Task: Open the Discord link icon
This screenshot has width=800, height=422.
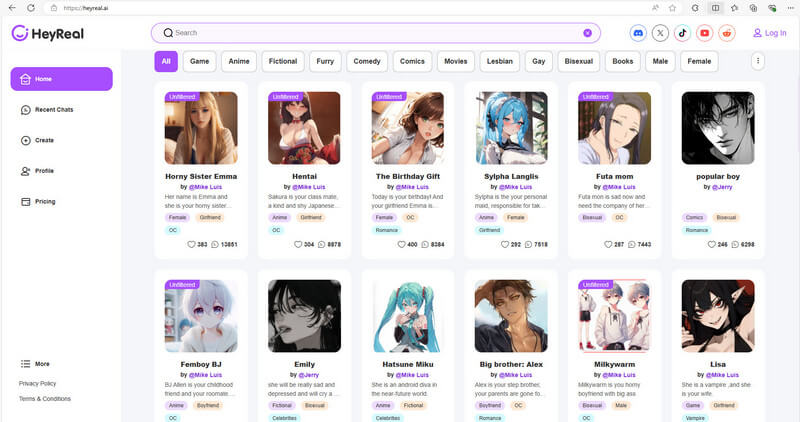Action: coord(638,33)
